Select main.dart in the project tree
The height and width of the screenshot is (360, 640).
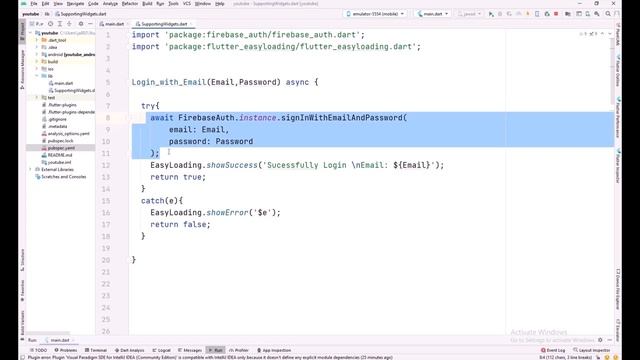pos(61,83)
